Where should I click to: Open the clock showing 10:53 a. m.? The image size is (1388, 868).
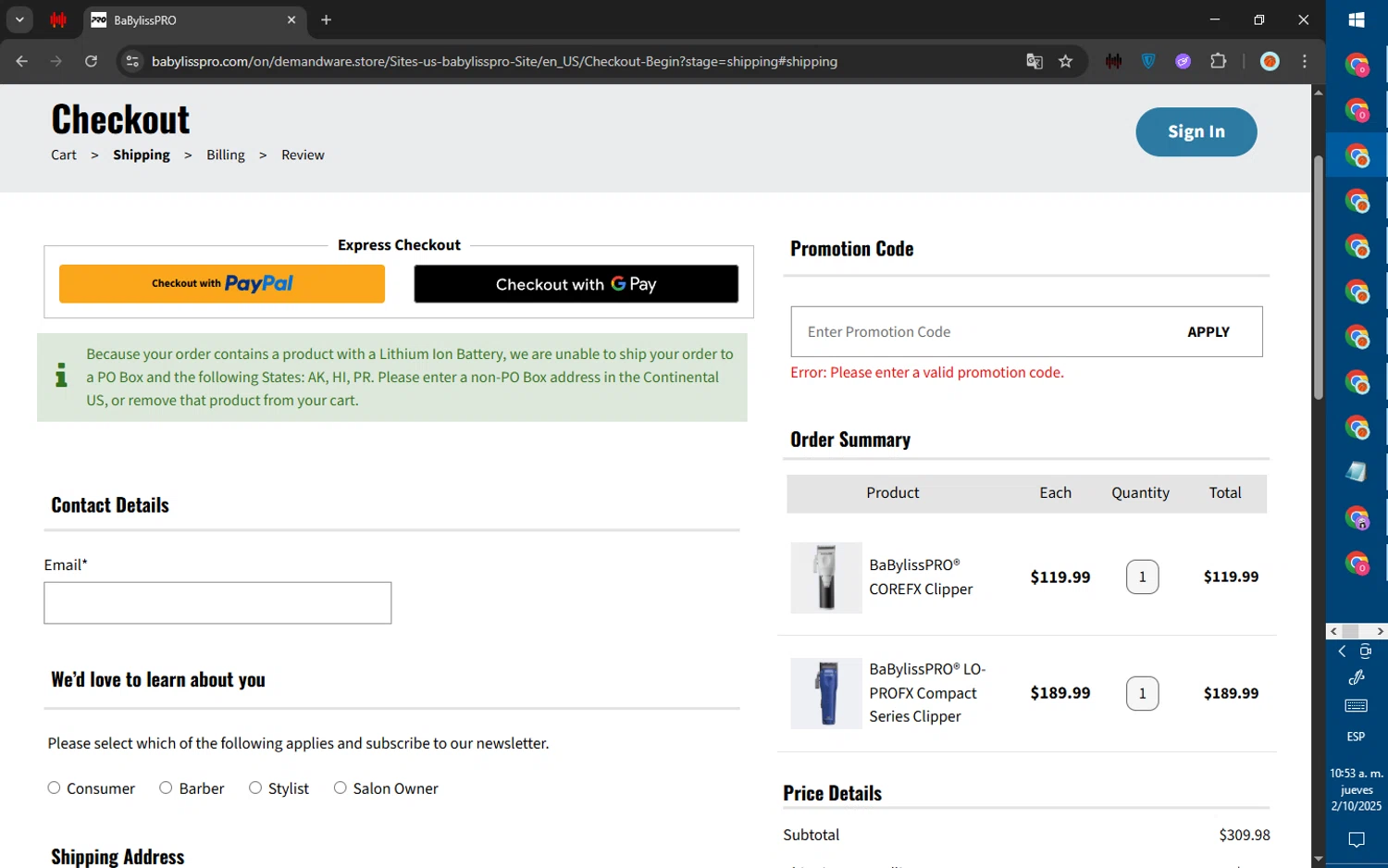click(x=1357, y=789)
